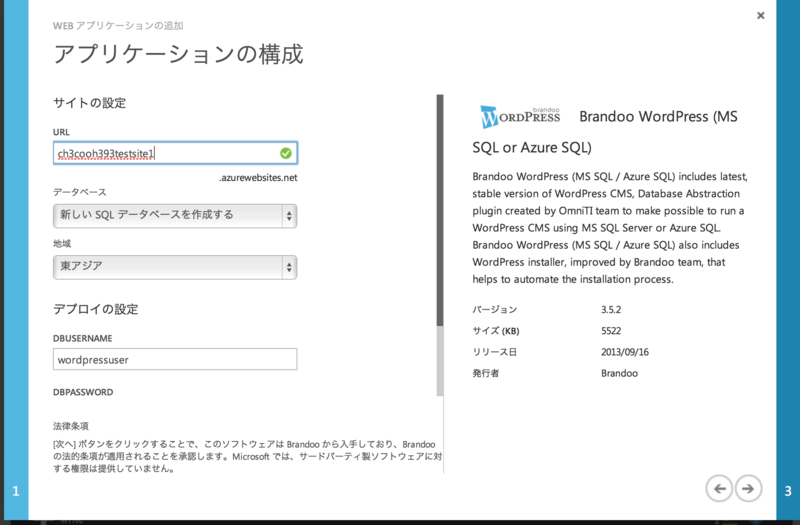Click the version value 3.5.2
Viewport: 800px width, 525px height.
tap(611, 310)
